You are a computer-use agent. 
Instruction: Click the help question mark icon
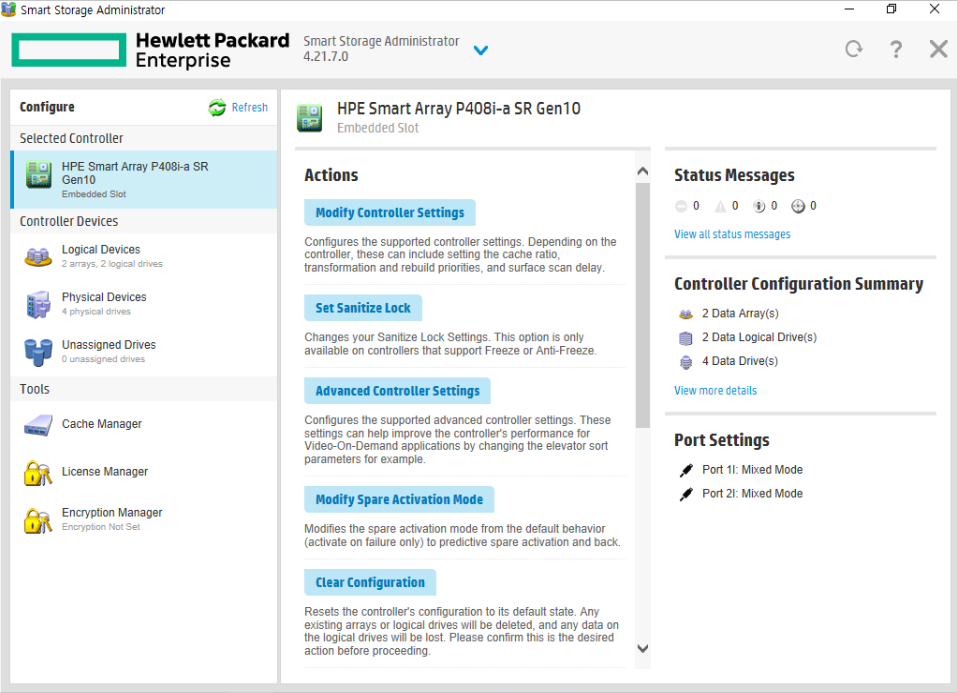895,49
